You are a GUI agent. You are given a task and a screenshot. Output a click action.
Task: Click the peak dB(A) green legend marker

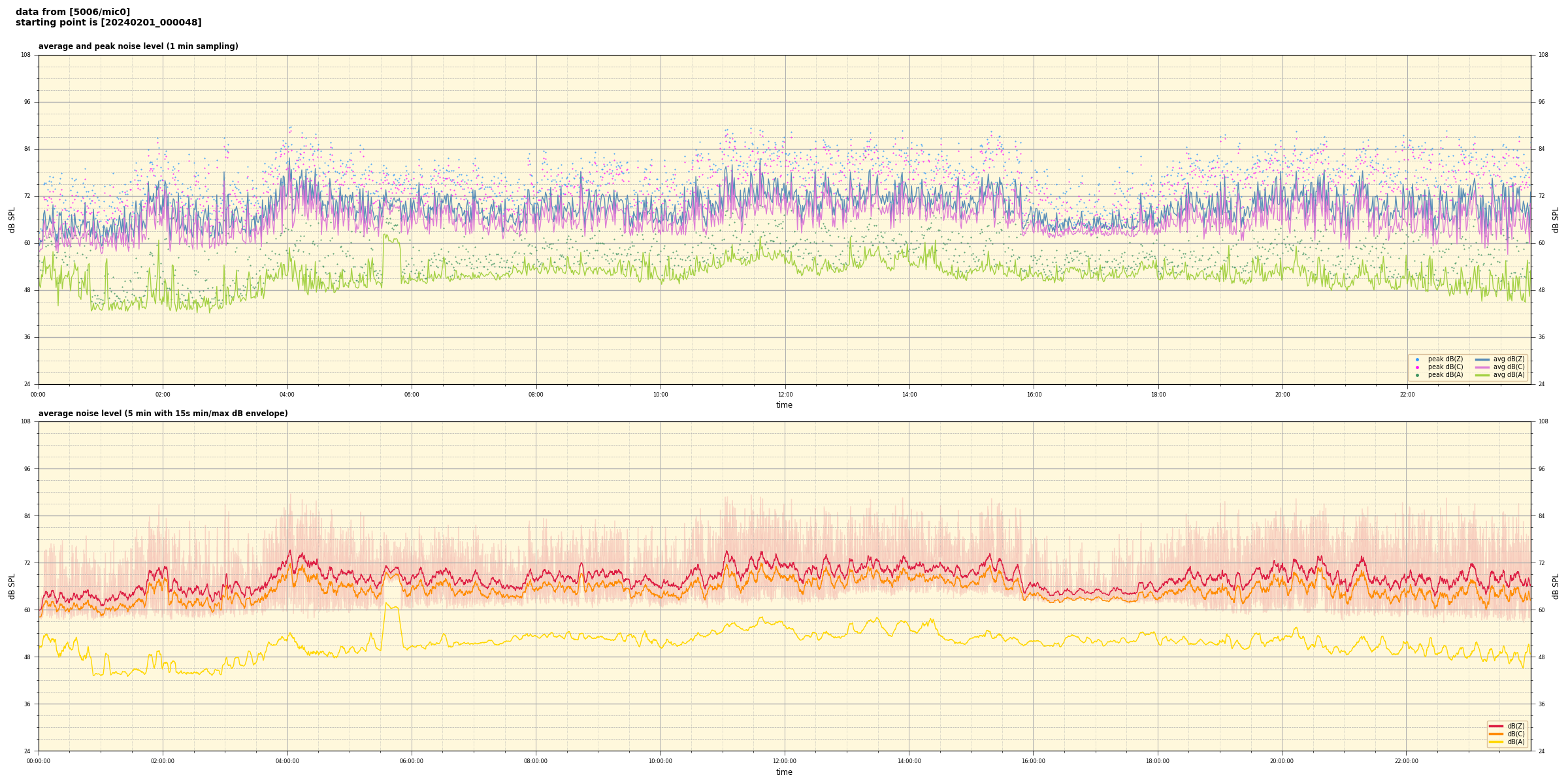point(1417,375)
